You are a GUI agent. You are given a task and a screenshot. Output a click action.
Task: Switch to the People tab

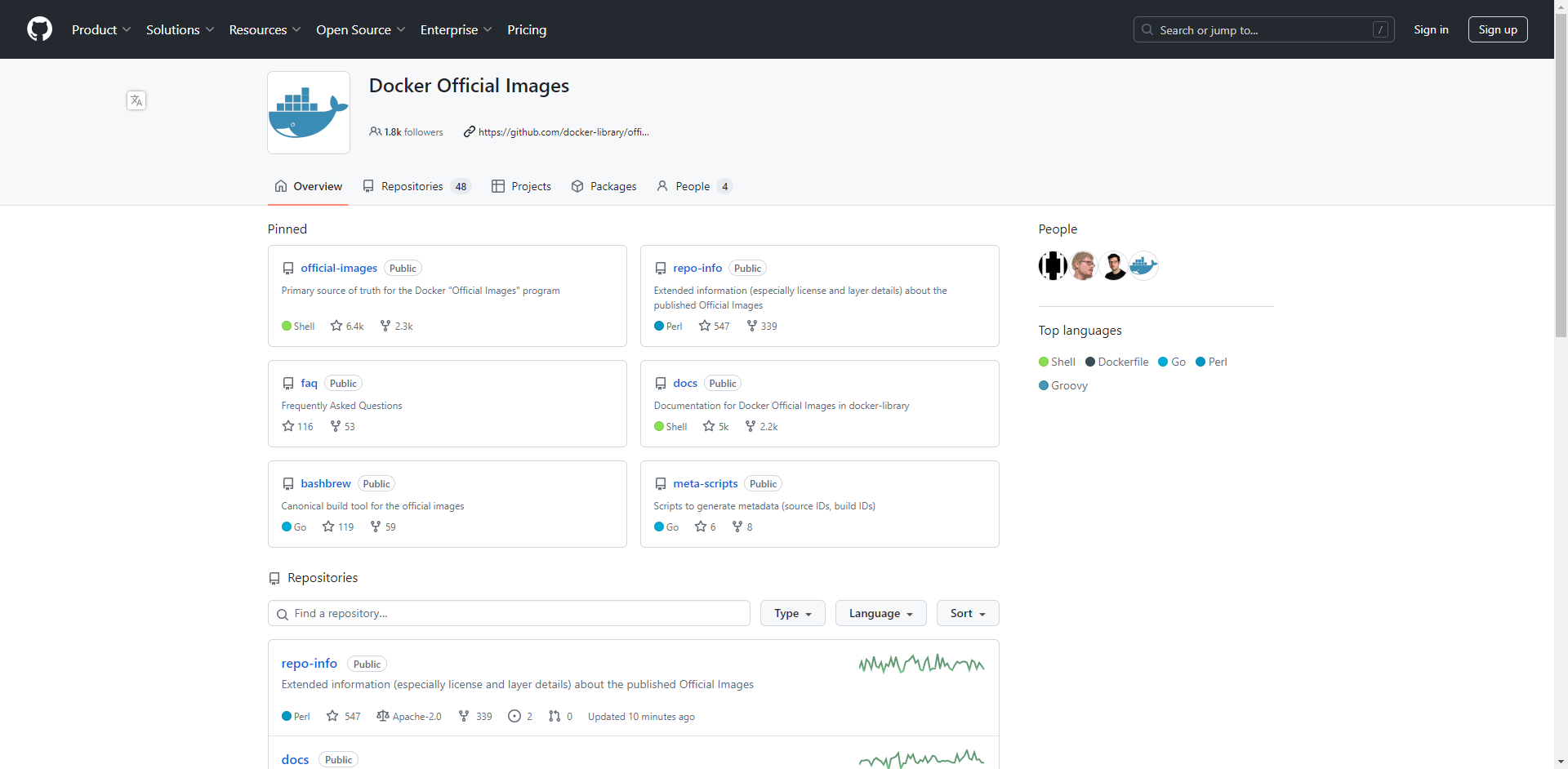[x=694, y=186]
